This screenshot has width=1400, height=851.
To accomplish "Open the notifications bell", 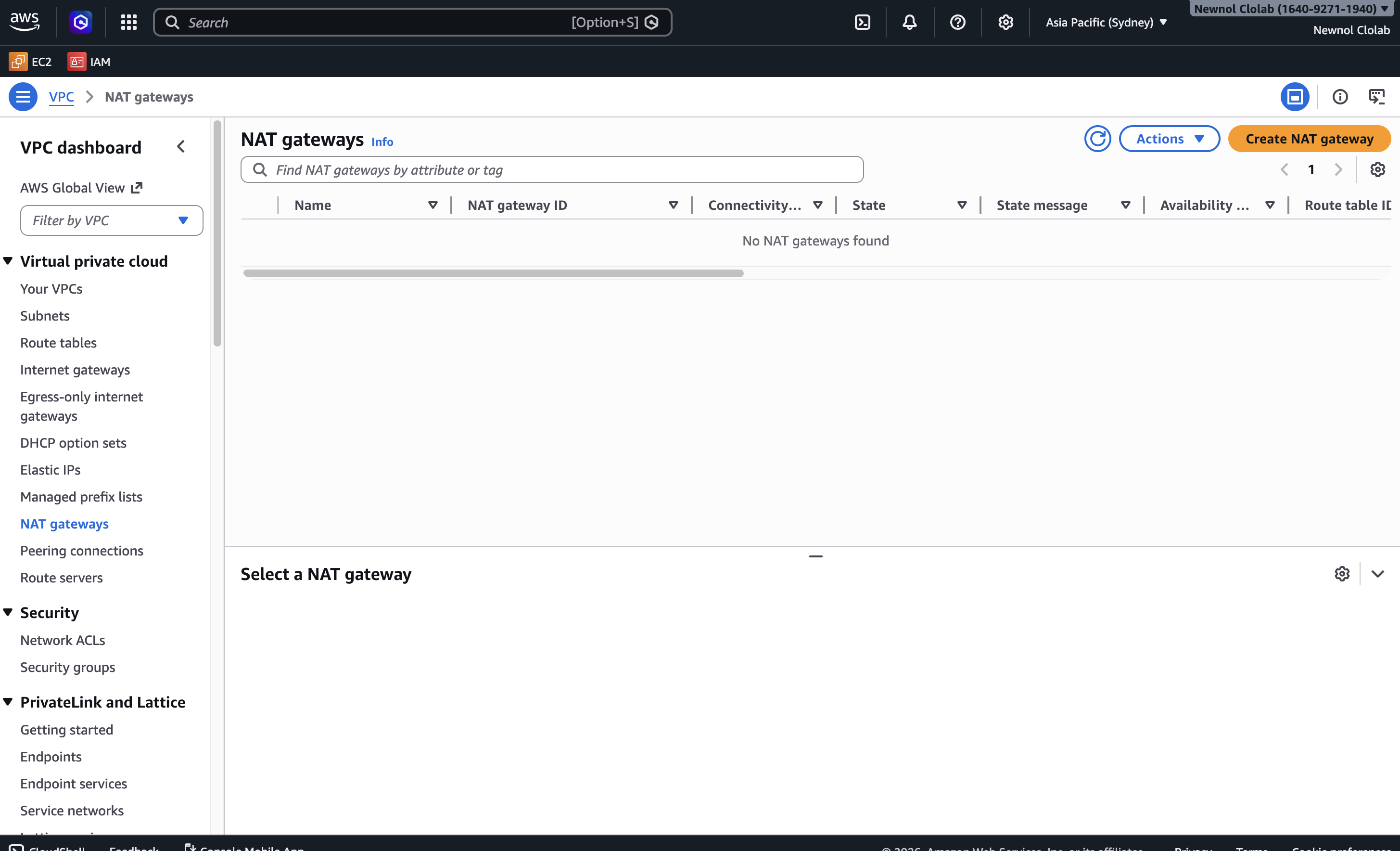I will (909, 22).
